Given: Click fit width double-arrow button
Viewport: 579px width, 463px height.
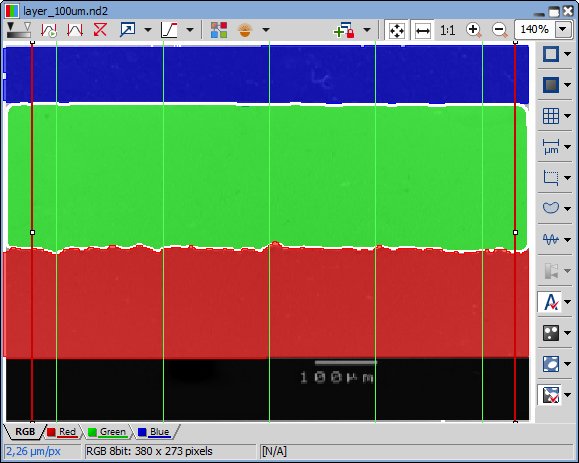Looking at the screenshot, I should point(422,30).
